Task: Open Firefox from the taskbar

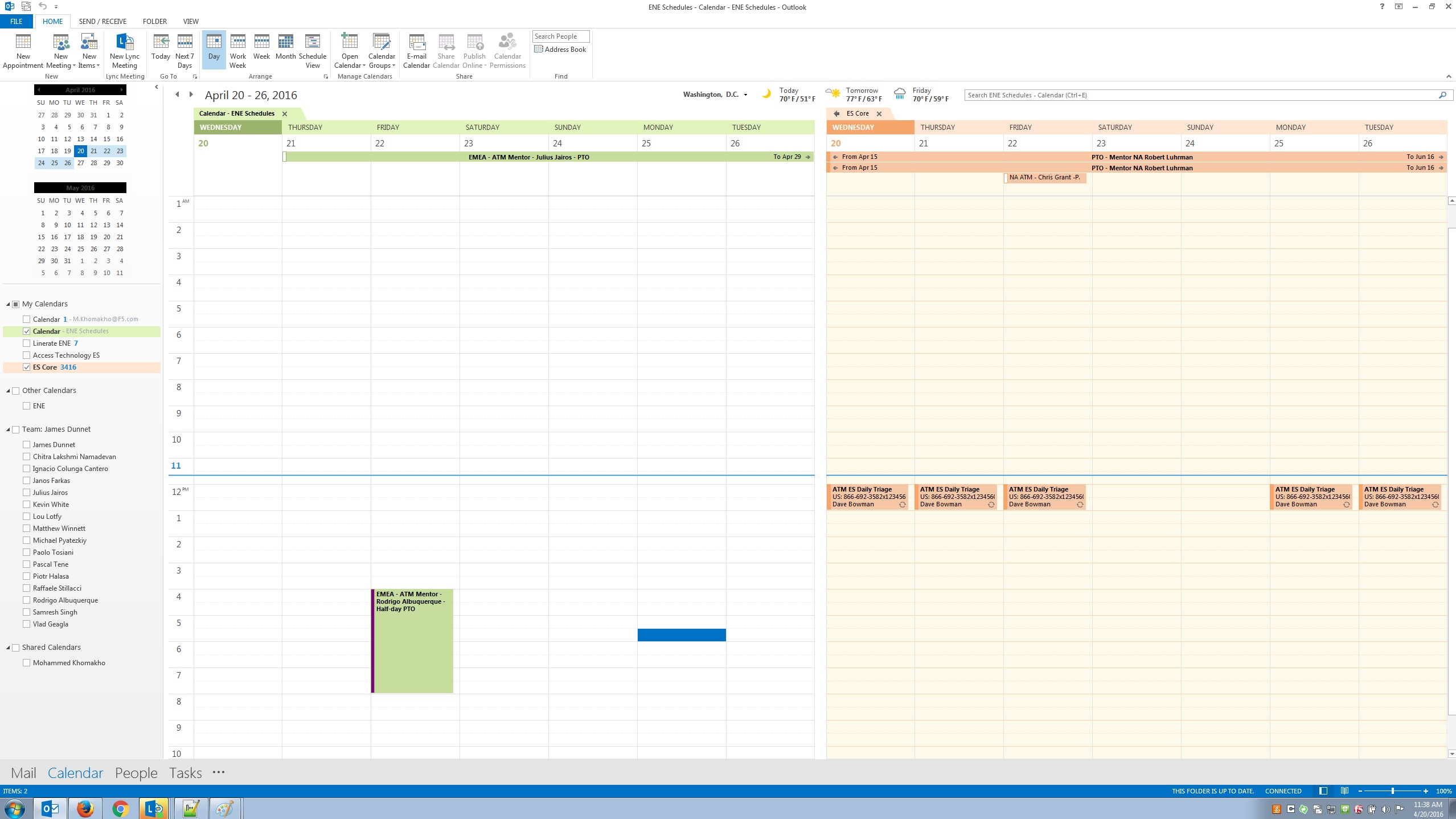Action: [x=85, y=808]
